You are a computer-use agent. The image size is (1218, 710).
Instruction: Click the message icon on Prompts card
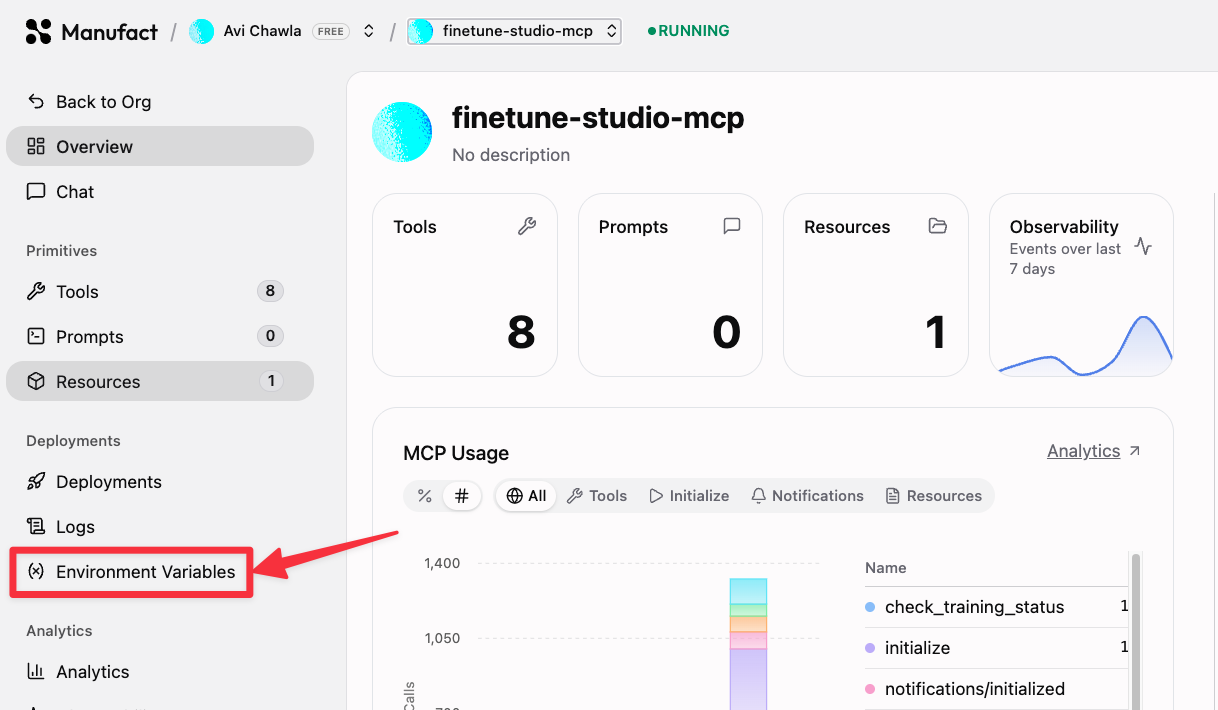click(x=732, y=226)
